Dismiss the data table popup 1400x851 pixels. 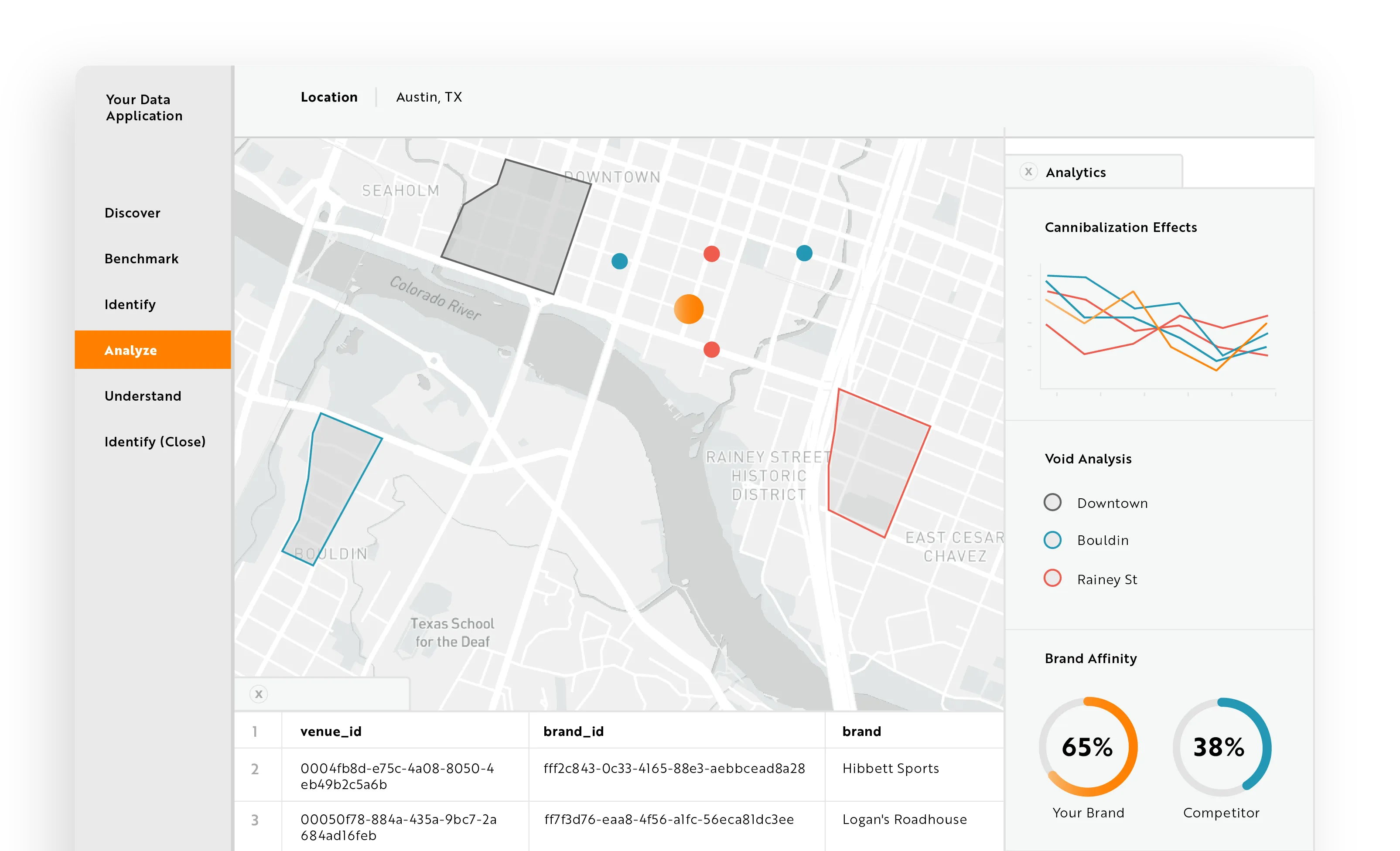259,694
